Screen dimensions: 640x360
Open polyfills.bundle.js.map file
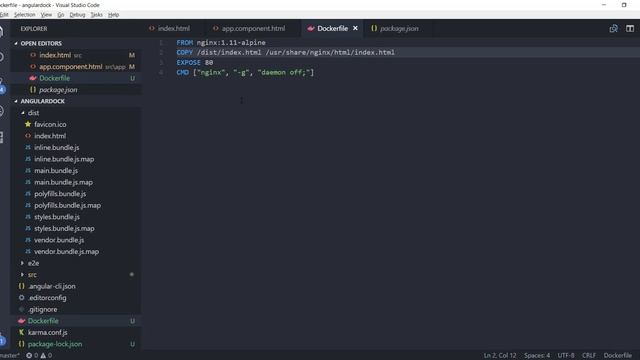67,205
